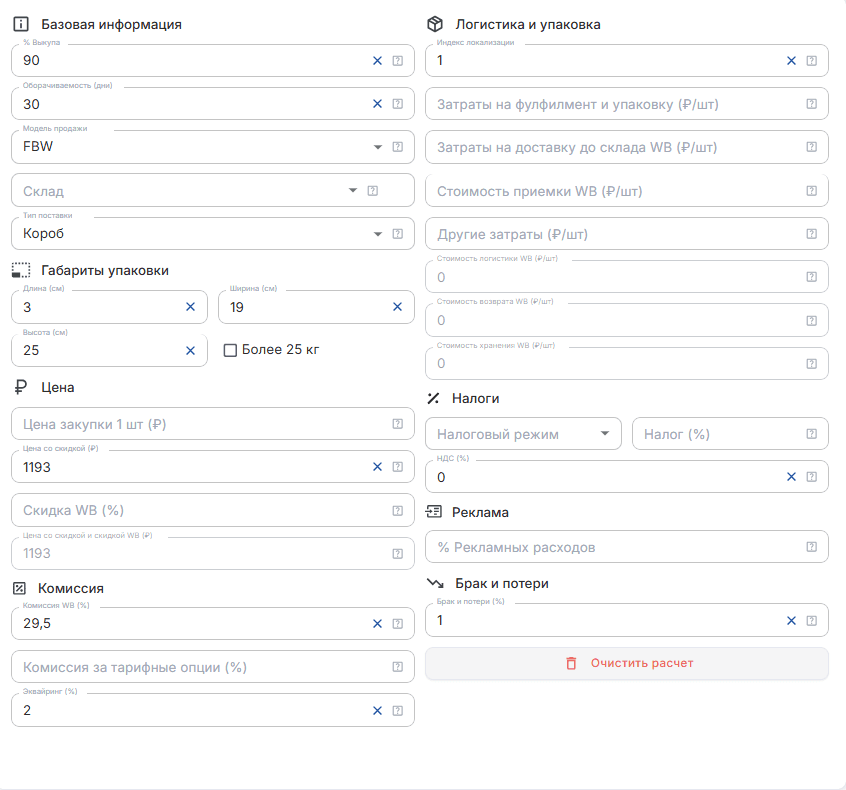The width and height of the screenshot is (846, 790).
Task: Open help for Оборачиваемость (дни) field
Action: click(398, 104)
